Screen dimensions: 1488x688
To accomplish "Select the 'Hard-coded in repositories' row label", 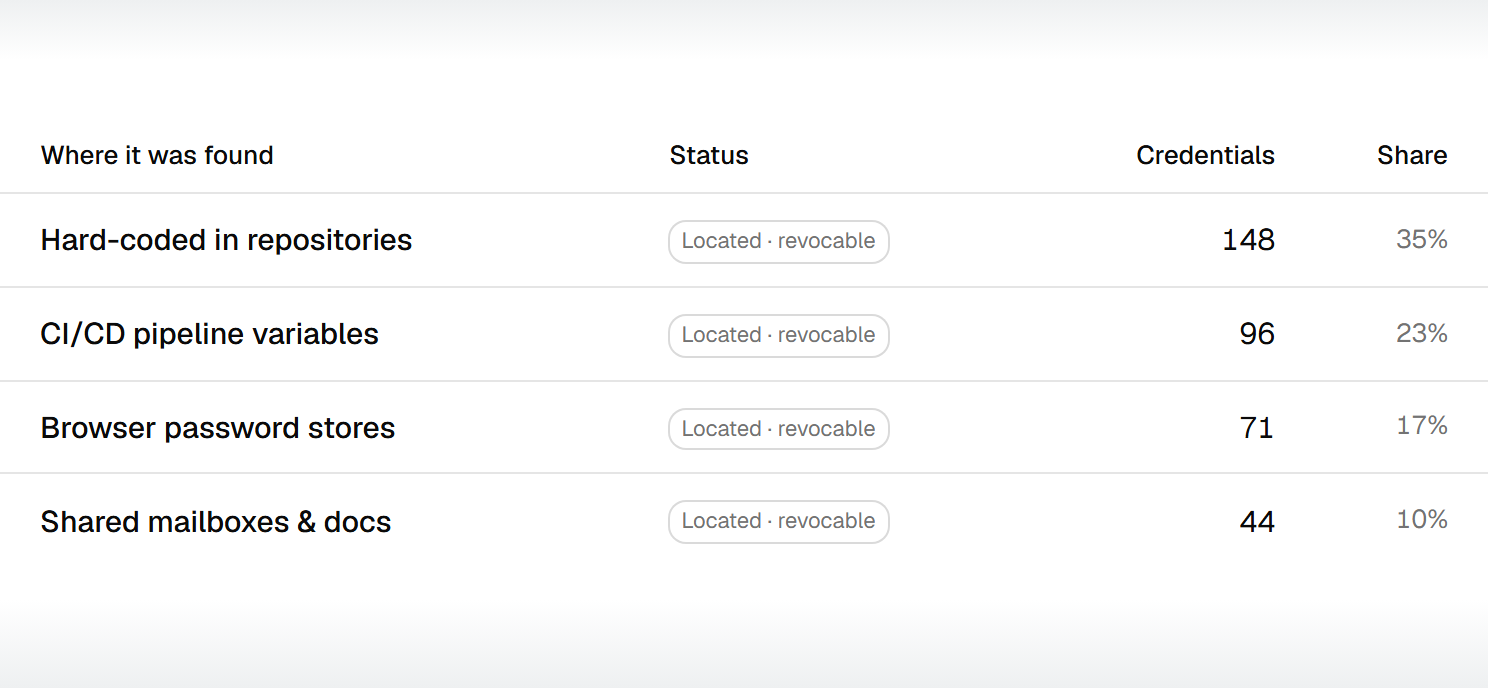I will pyautogui.click(x=226, y=240).
